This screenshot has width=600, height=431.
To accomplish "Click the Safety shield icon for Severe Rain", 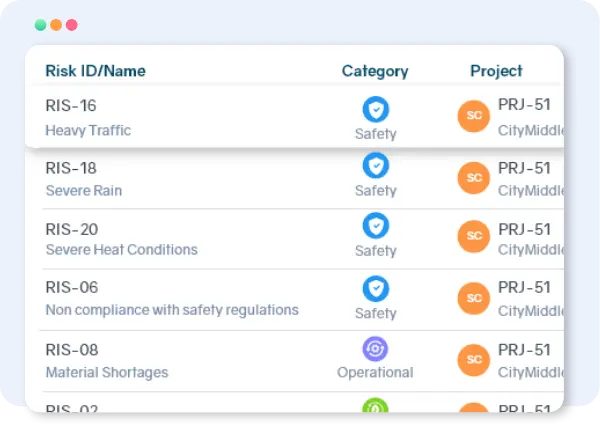I will tap(375, 166).
